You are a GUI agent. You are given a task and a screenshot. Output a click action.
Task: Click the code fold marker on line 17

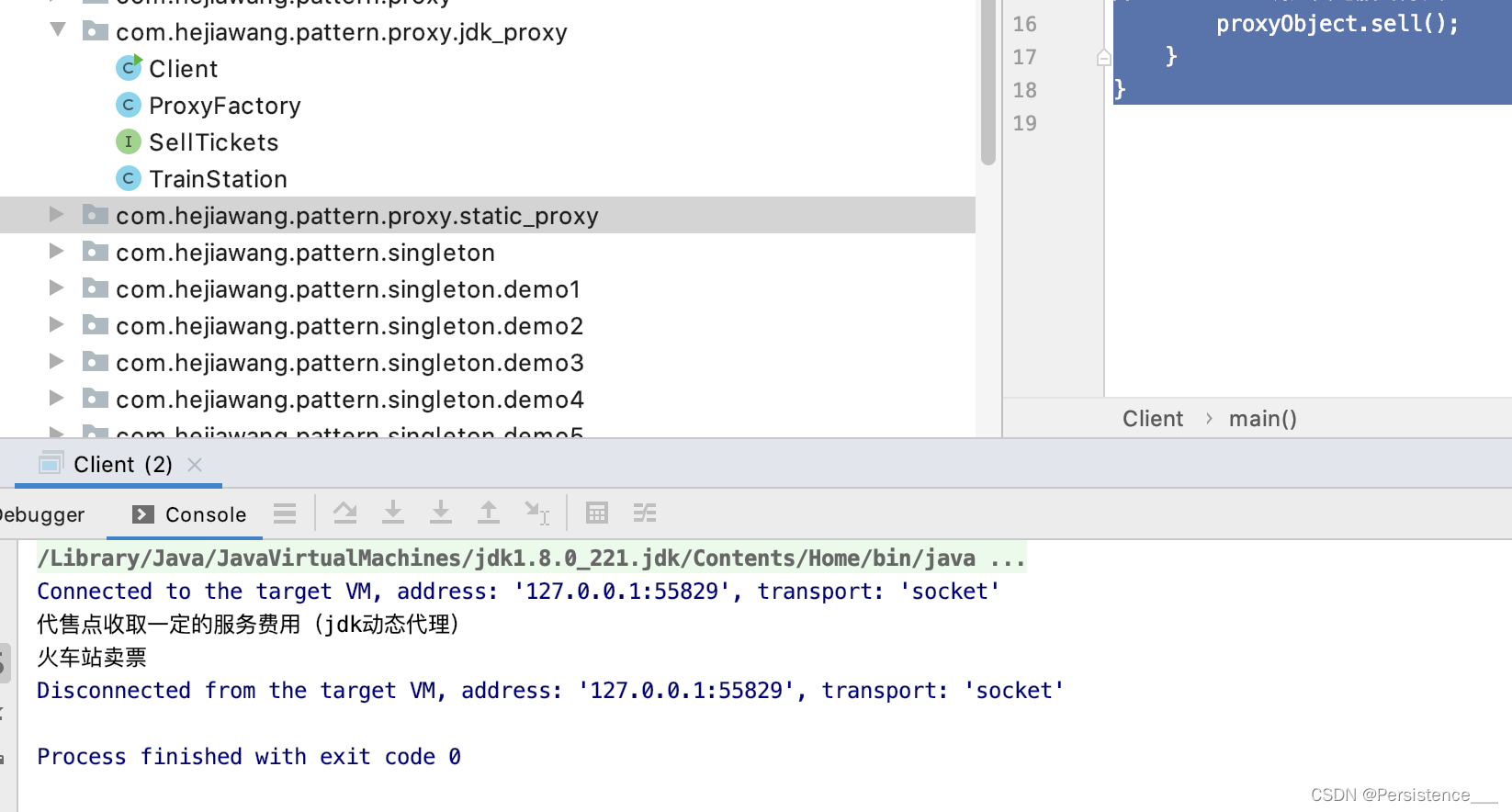[x=1104, y=58]
